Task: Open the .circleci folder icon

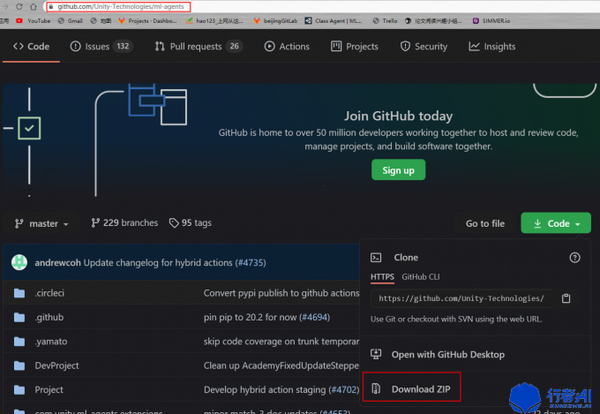Action: coord(19,293)
